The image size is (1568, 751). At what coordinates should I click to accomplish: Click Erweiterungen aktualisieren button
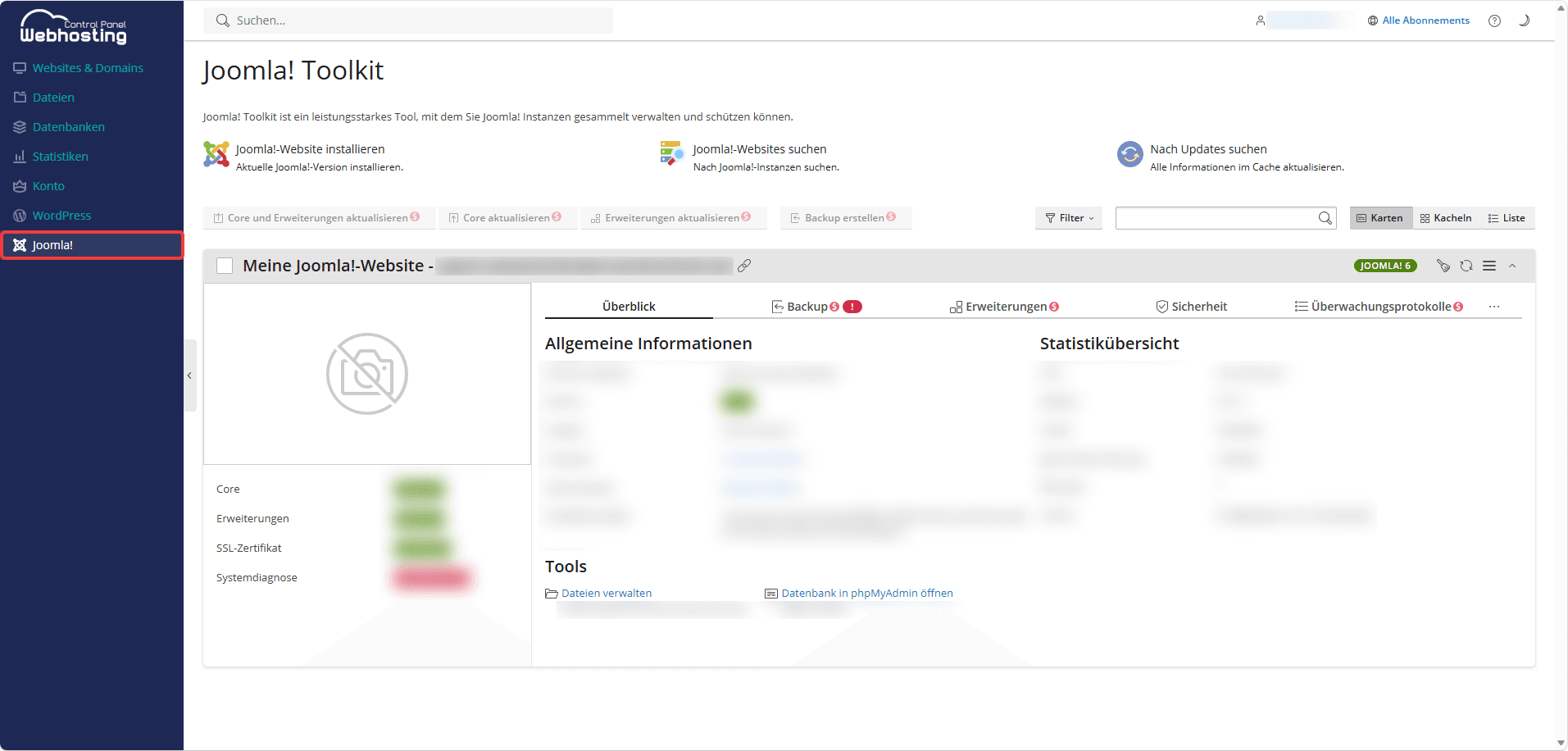click(x=673, y=218)
